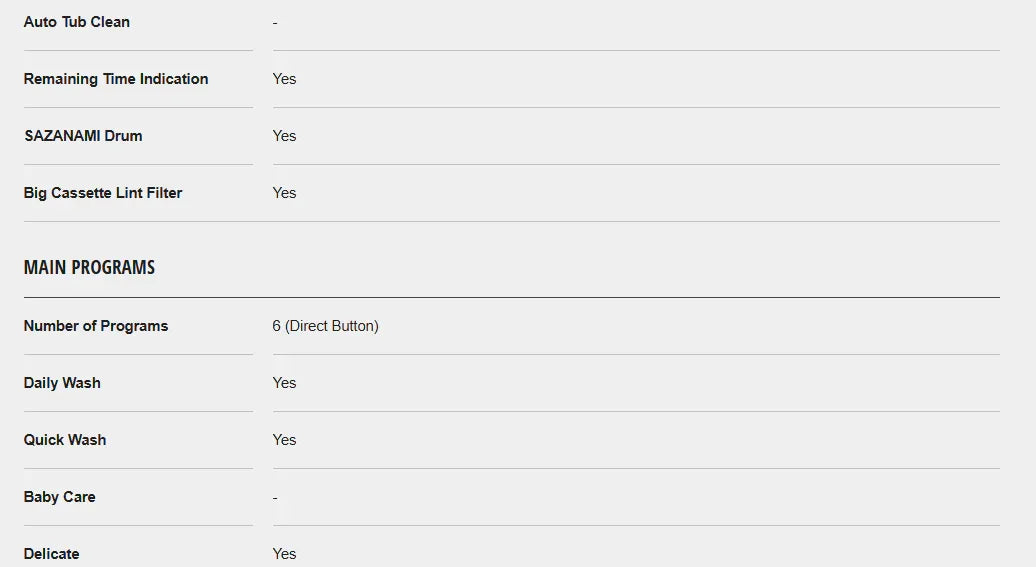Click the divider line under MAIN PROGRAMS heading
The width and height of the screenshot is (1036, 567).
point(511,297)
